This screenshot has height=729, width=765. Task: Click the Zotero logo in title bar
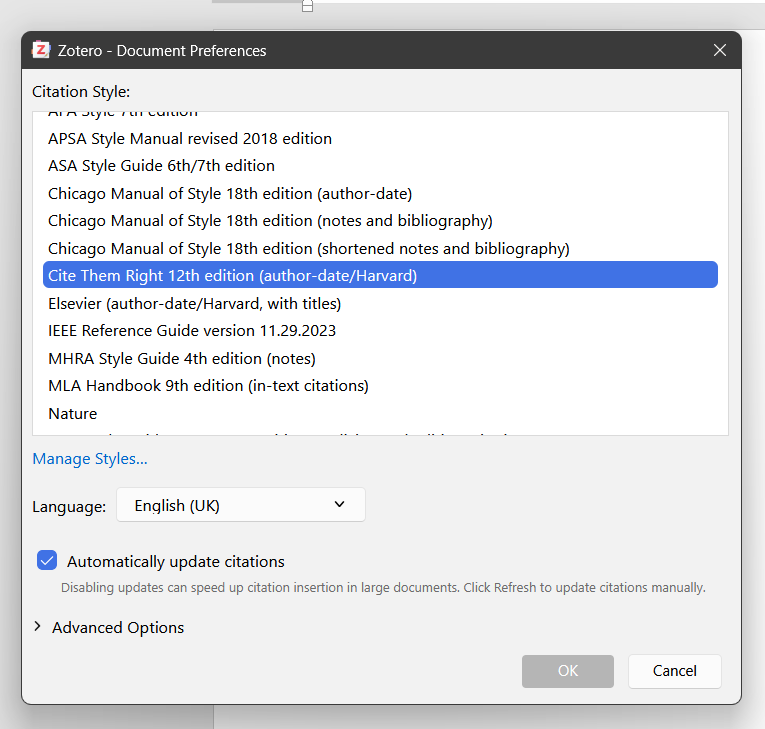(41, 50)
